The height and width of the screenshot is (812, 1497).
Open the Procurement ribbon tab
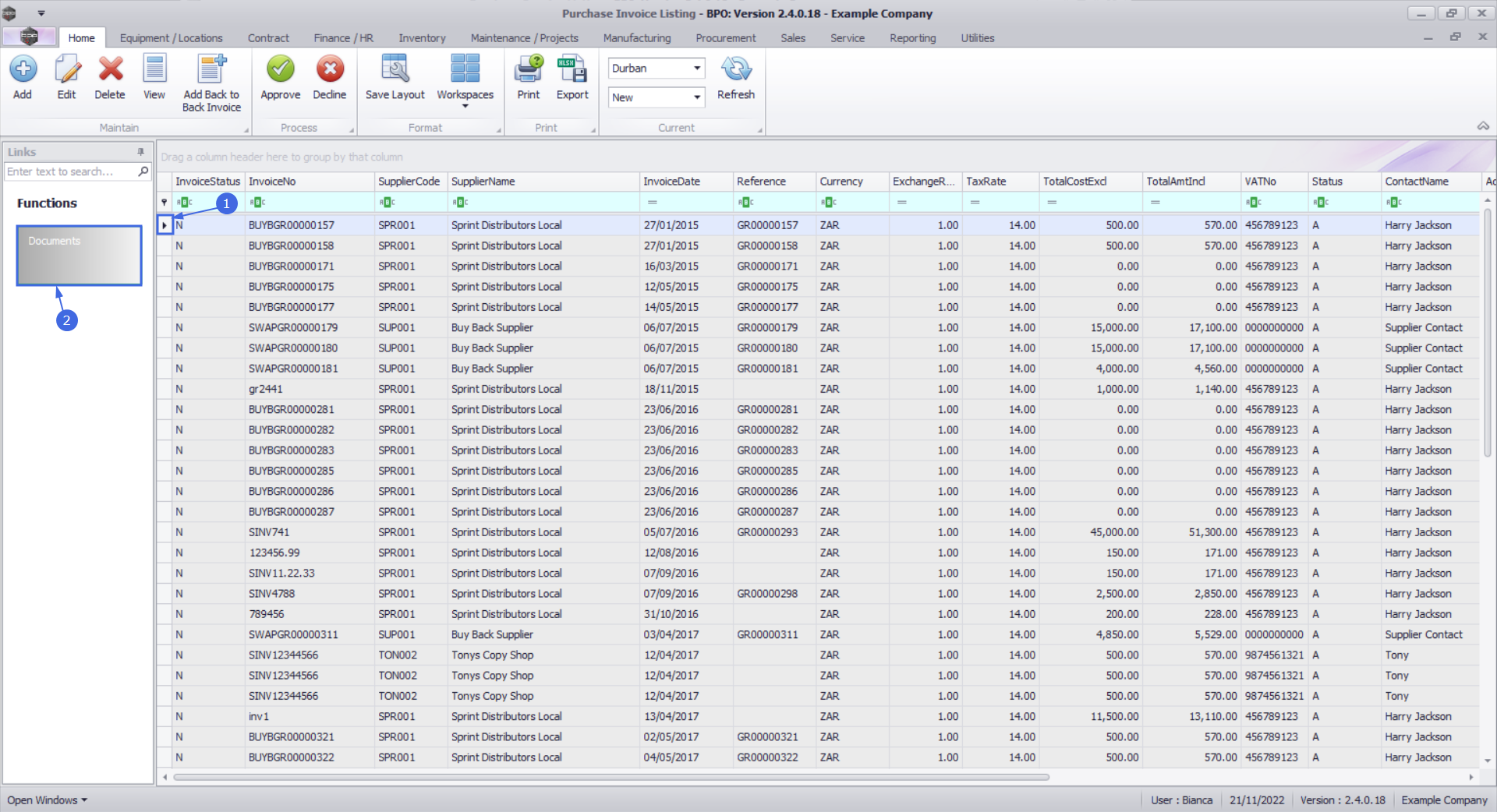point(725,38)
